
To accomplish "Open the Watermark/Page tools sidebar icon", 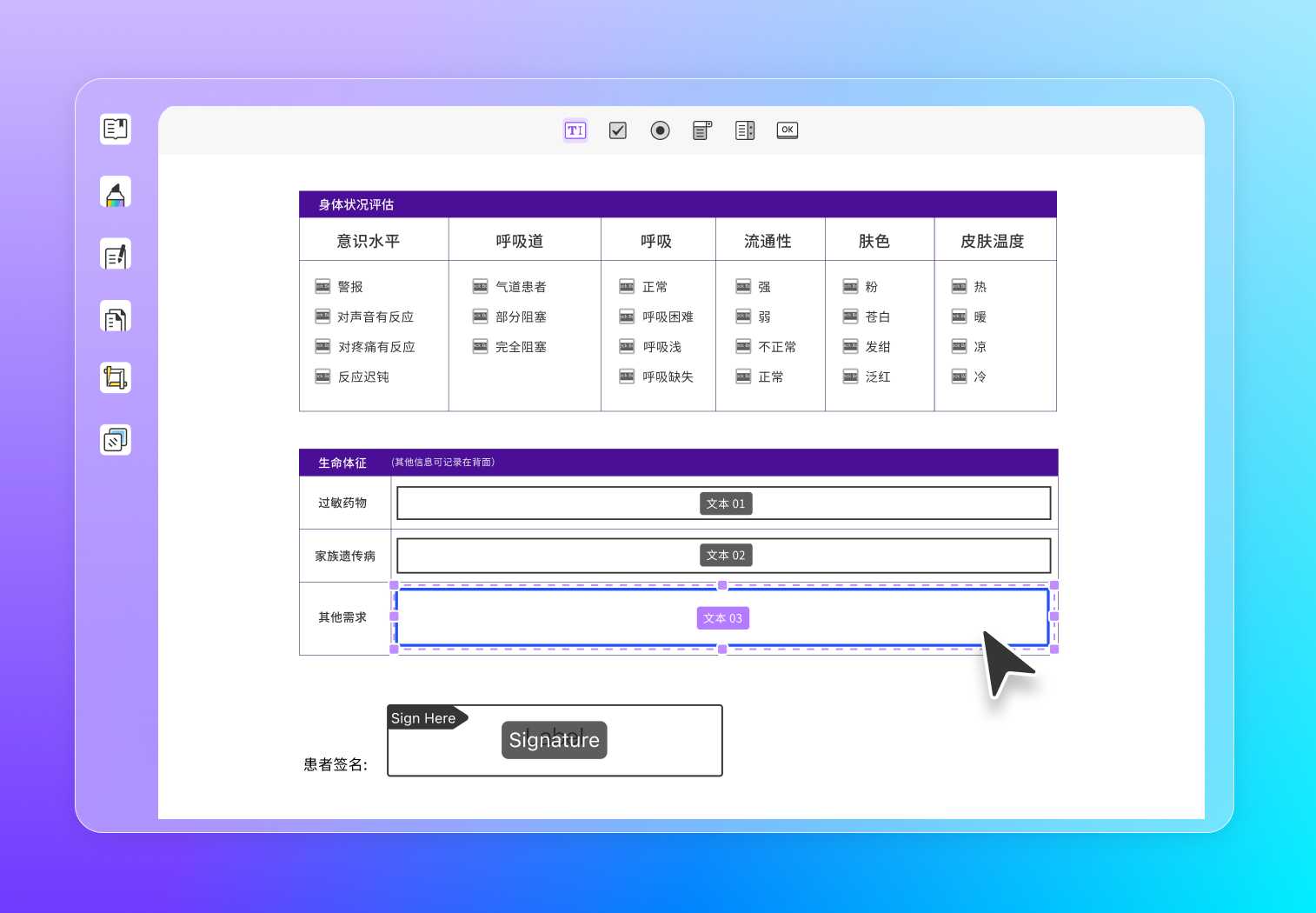I will click(x=116, y=441).
